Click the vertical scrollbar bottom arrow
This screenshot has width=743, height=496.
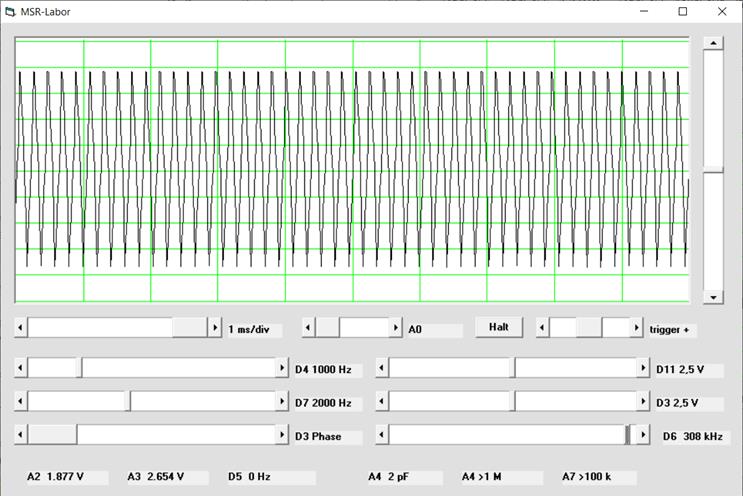pyautogui.click(x=713, y=297)
